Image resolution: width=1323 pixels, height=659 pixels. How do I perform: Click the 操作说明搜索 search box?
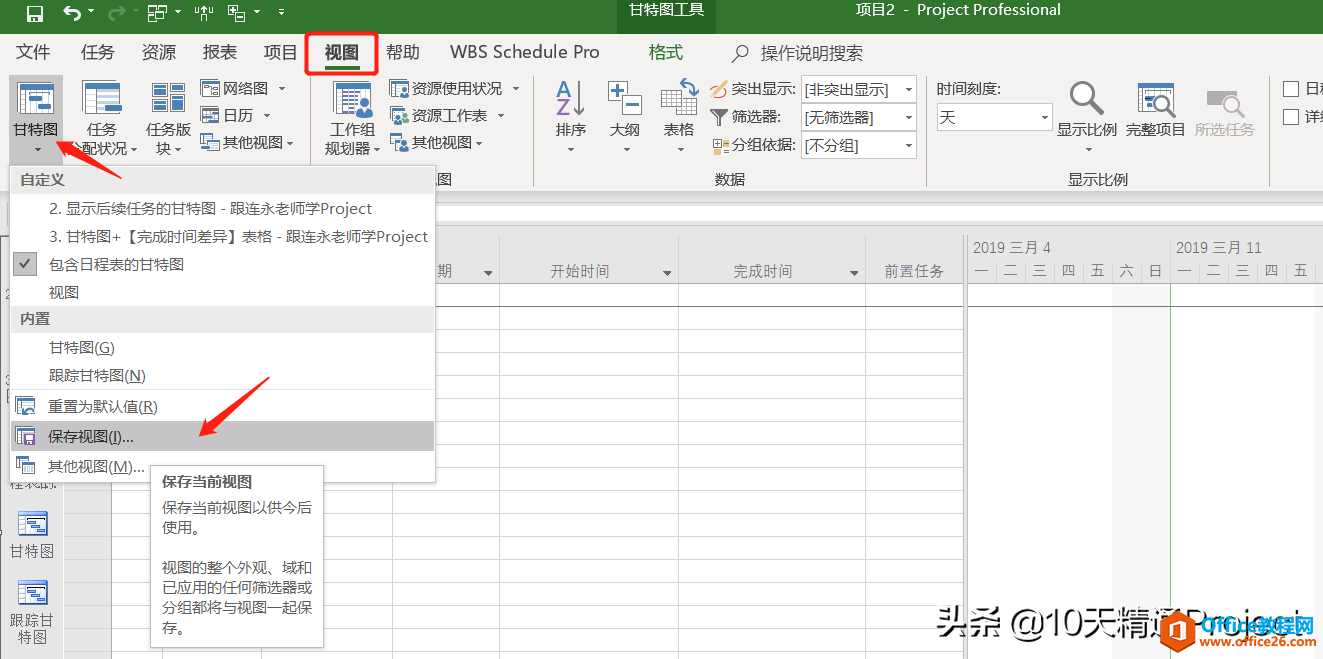pos(811,53)
